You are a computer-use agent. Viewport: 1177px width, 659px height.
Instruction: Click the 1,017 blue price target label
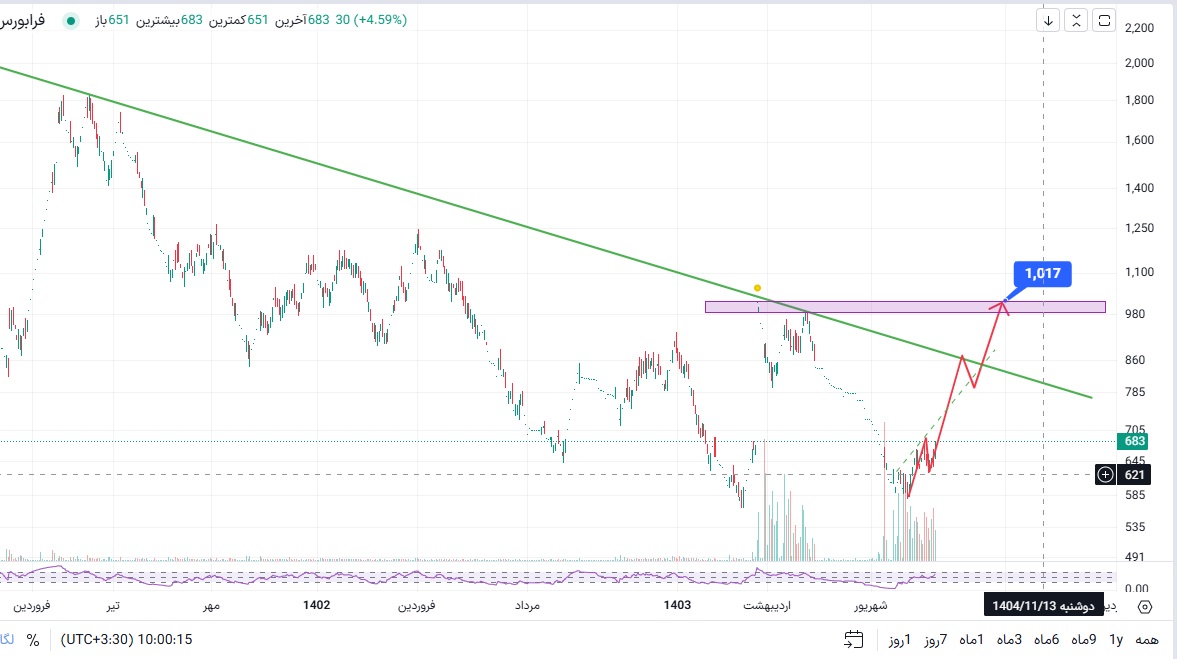(1043, 273)
